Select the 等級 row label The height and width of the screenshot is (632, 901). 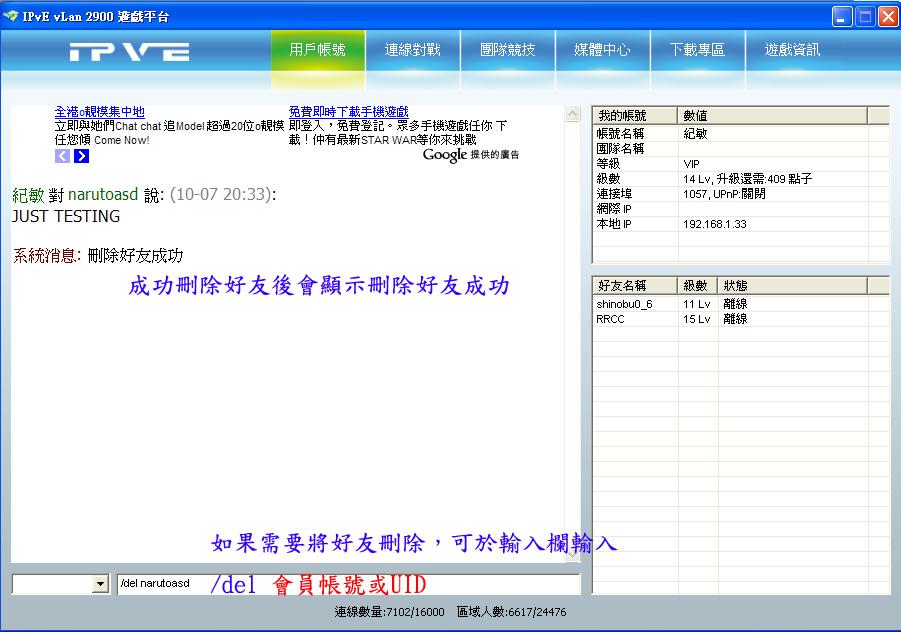(608, 164)
